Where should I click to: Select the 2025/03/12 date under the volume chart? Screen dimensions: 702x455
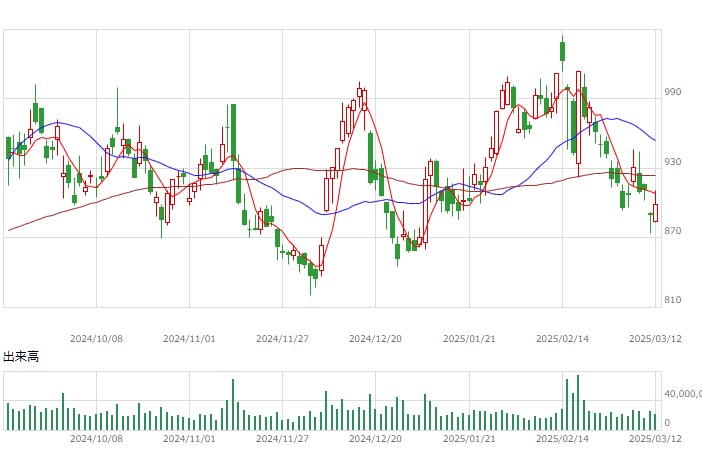(655, 438)
